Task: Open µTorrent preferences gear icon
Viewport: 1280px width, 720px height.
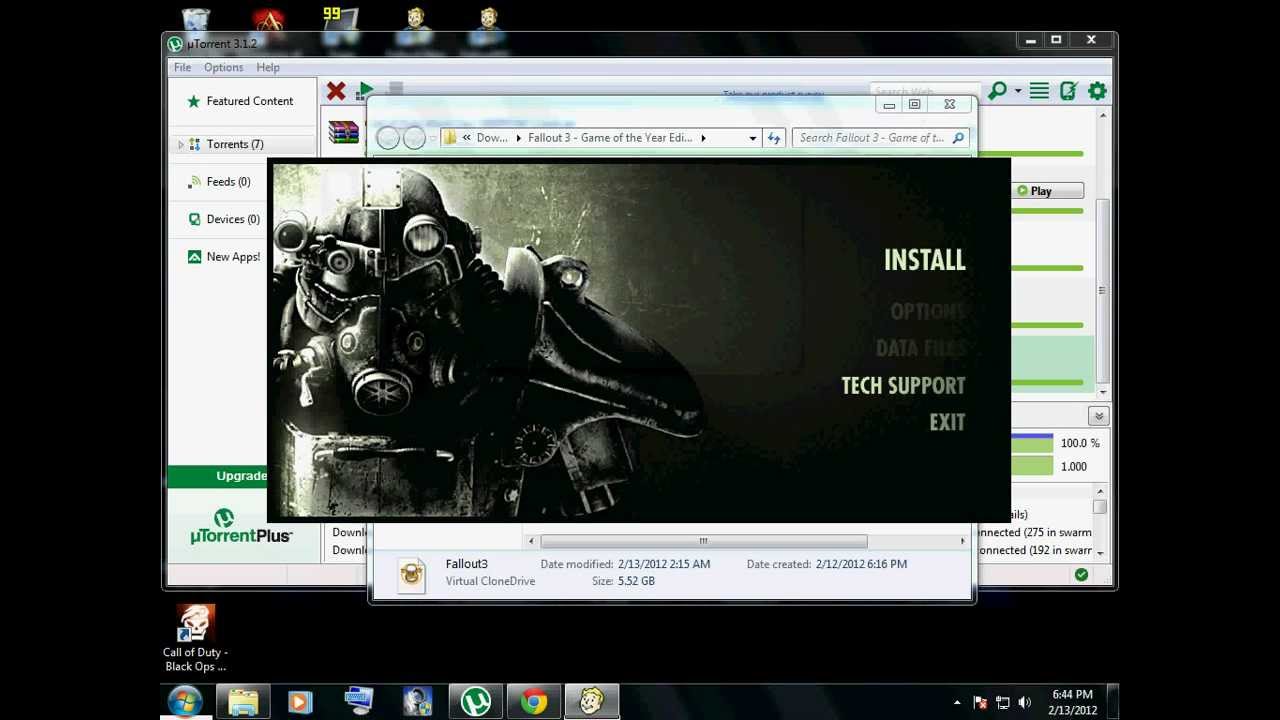Action: 1097,91
